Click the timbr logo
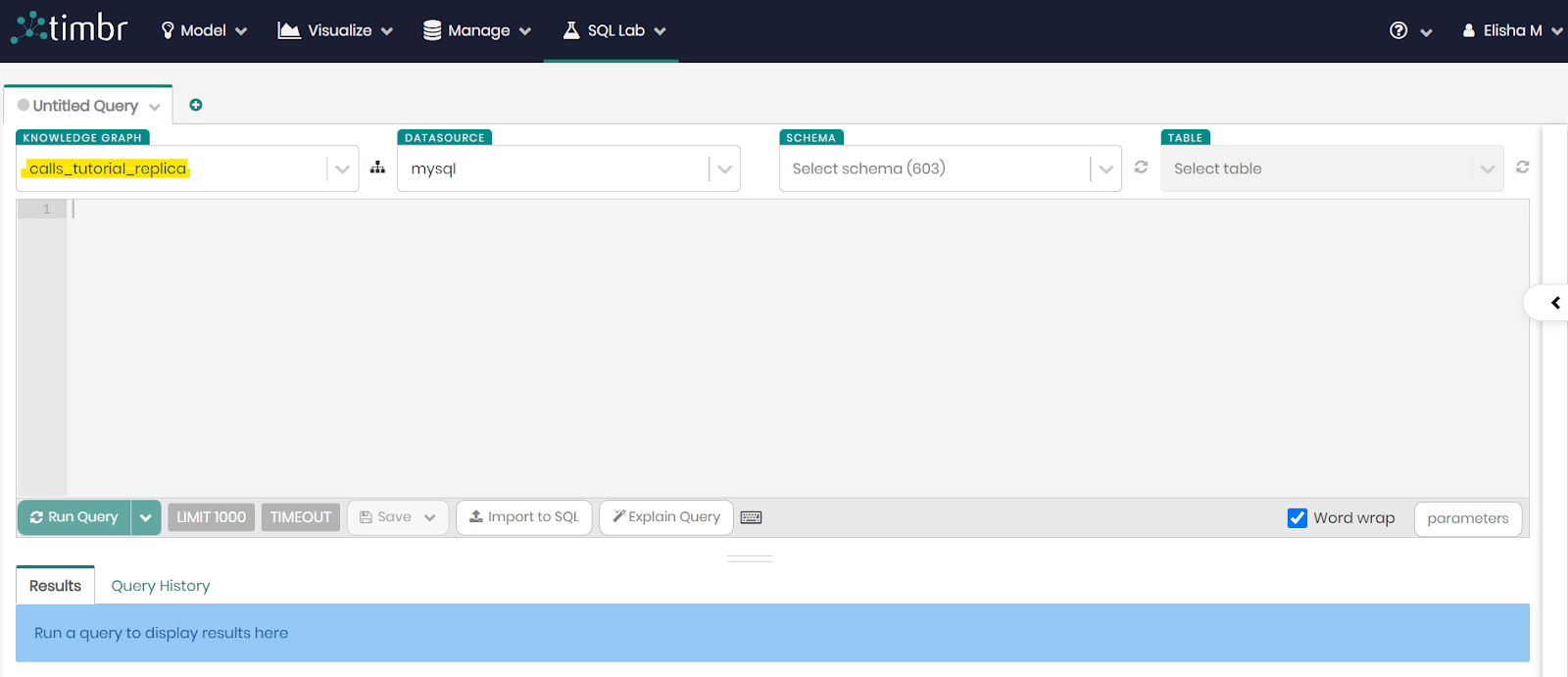Screen dimensions: 1568x677 pos(70,28)
